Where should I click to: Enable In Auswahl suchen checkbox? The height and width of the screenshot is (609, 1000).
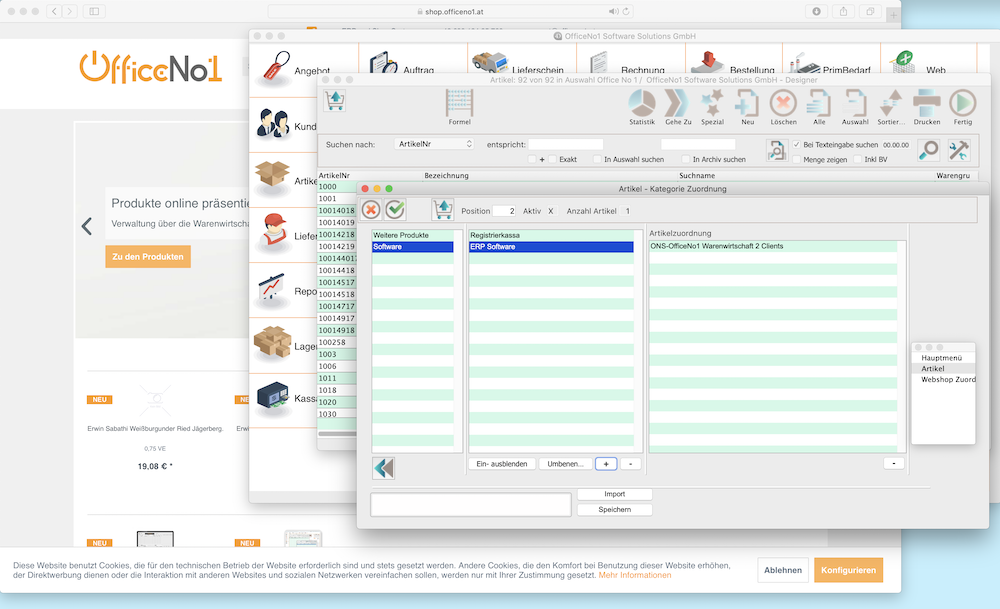(x=597, y=159)
